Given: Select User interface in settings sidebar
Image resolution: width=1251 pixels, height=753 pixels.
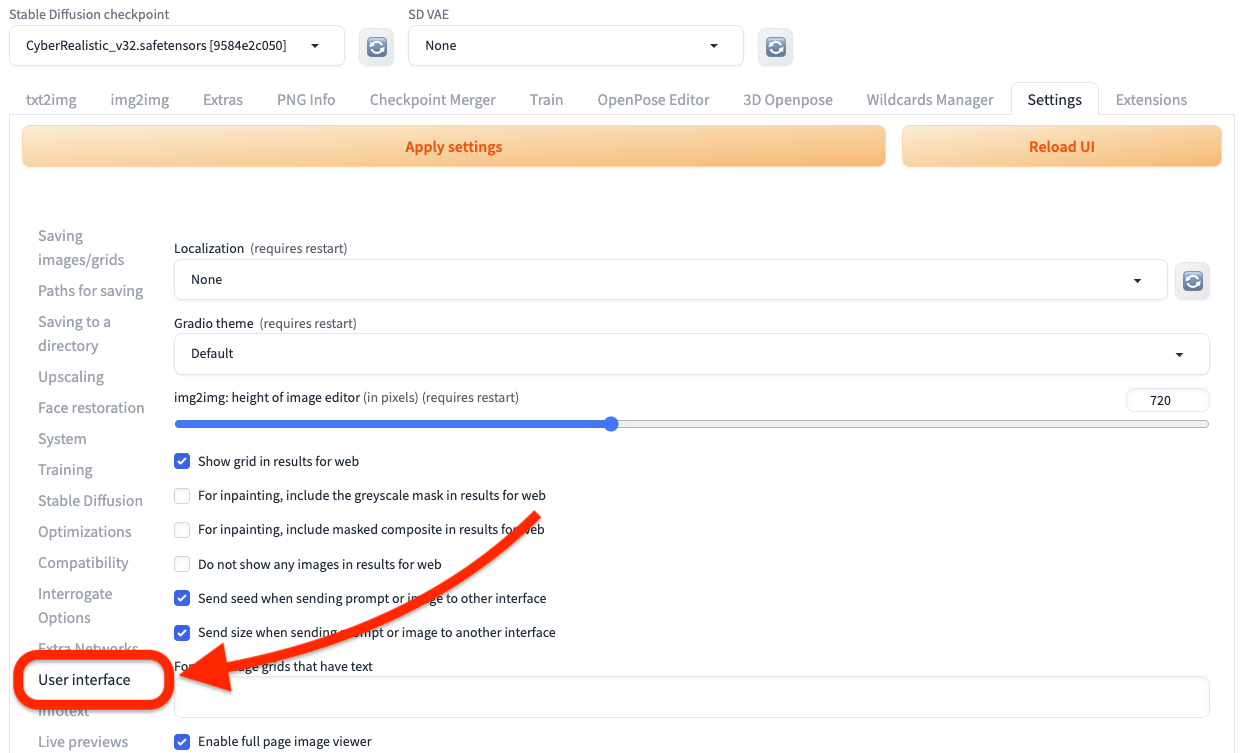Looking at the screenshot, I should [x=84, y=680].
